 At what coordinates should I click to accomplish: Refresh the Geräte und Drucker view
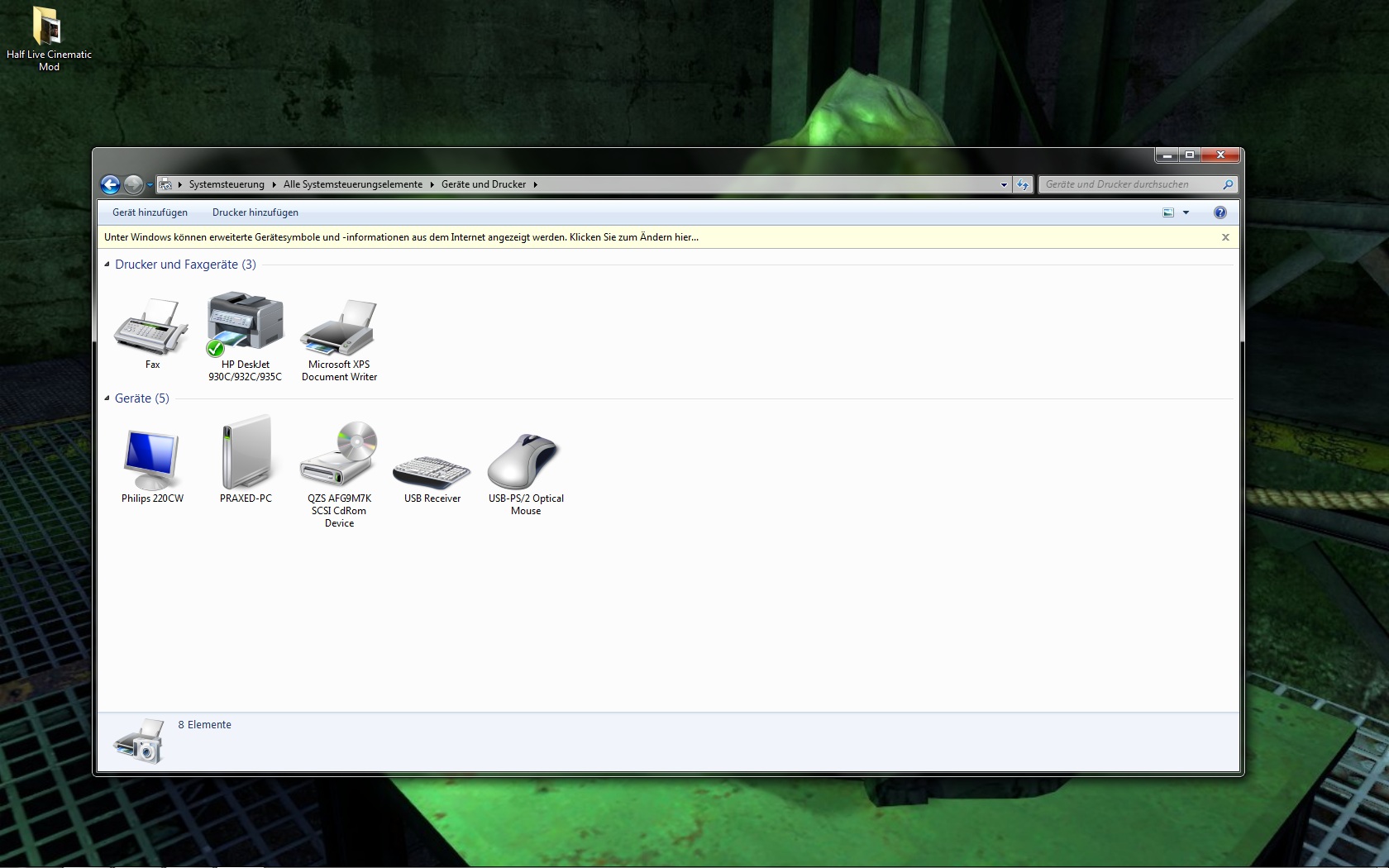(1024, 184)
